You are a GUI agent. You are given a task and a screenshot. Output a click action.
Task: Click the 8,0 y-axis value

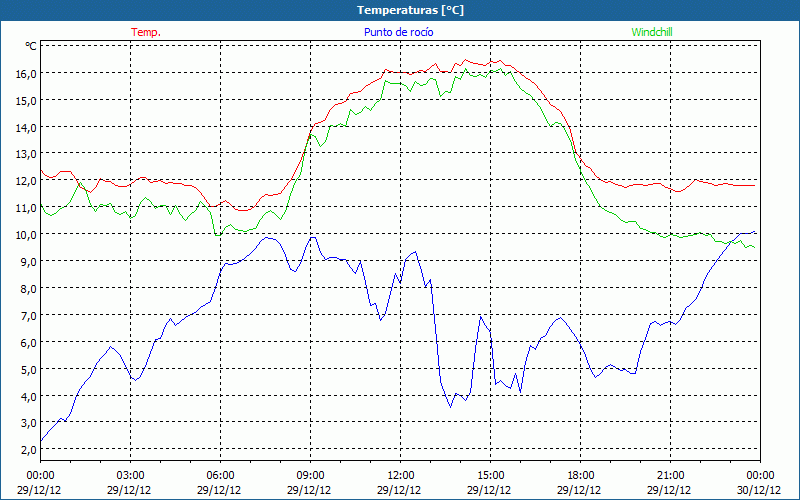29,289
